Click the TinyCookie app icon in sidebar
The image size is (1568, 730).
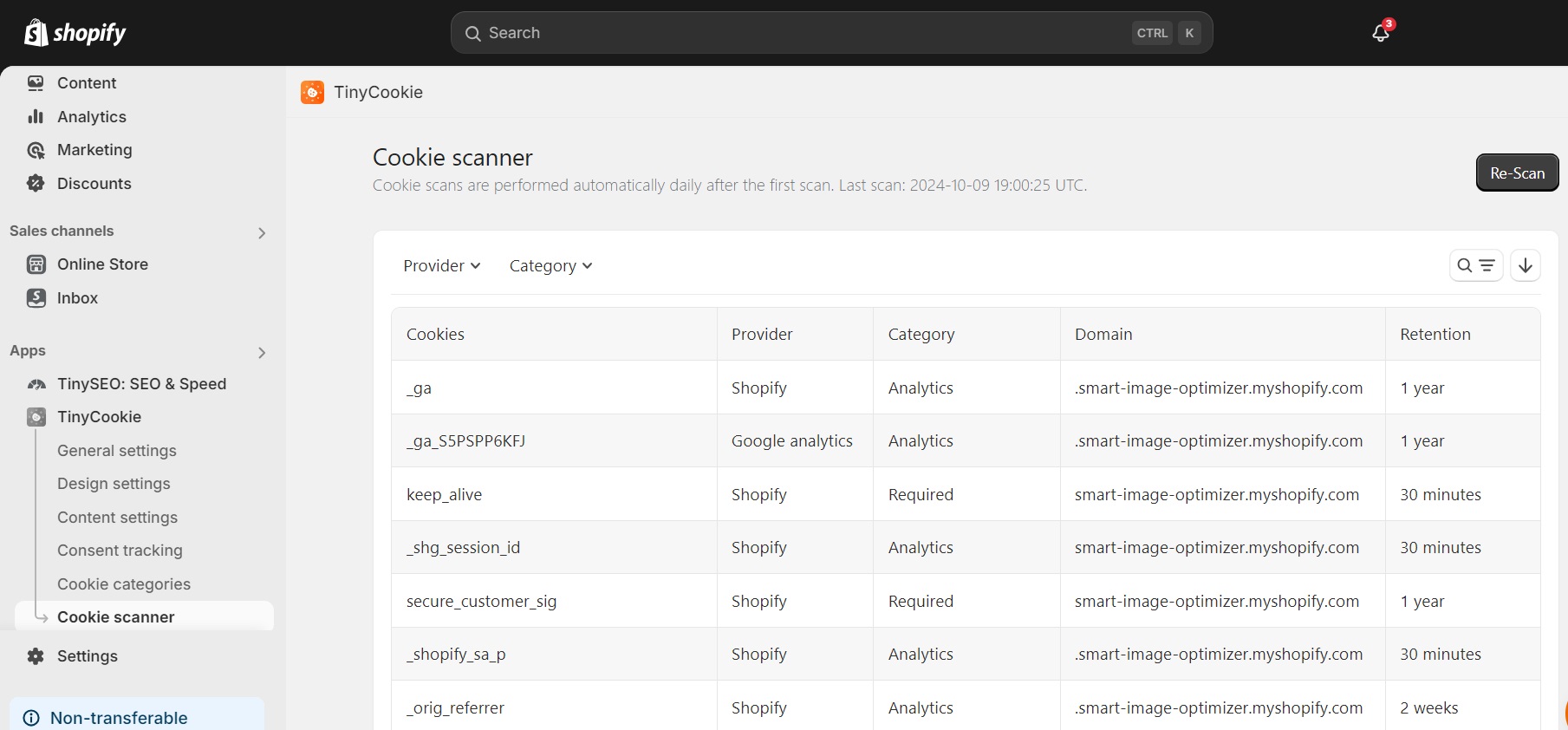pos(36,417)
